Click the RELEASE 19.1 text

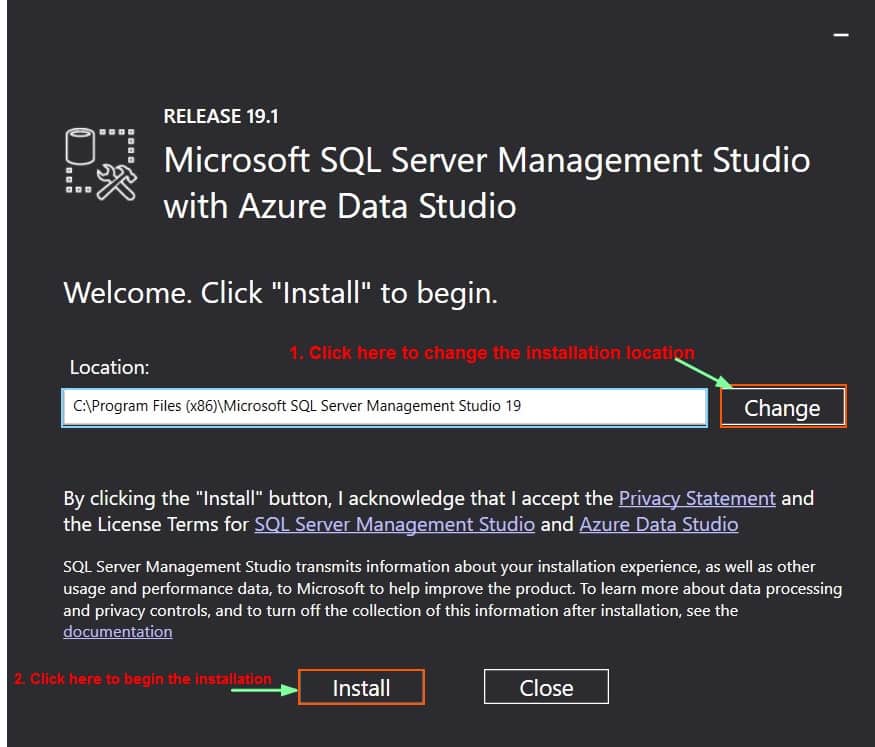point(220,116)
